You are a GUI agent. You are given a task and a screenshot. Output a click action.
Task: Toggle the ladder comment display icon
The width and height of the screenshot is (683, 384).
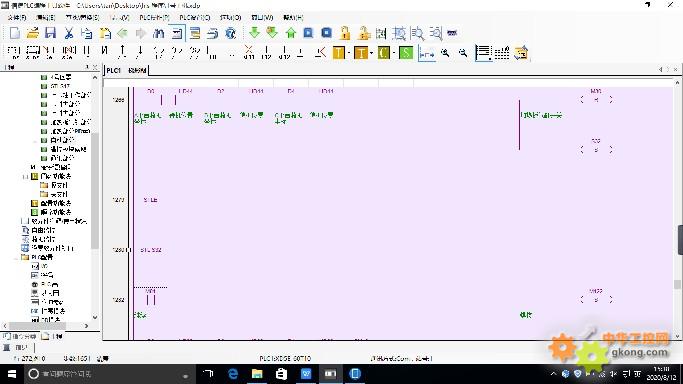coord(483,53)
